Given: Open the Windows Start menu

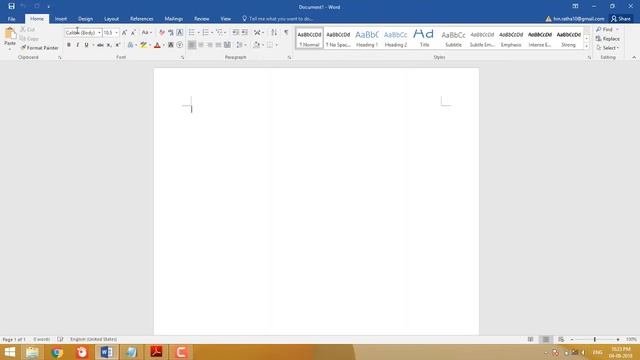Looking at the screenshot, I should pos(10,352).
